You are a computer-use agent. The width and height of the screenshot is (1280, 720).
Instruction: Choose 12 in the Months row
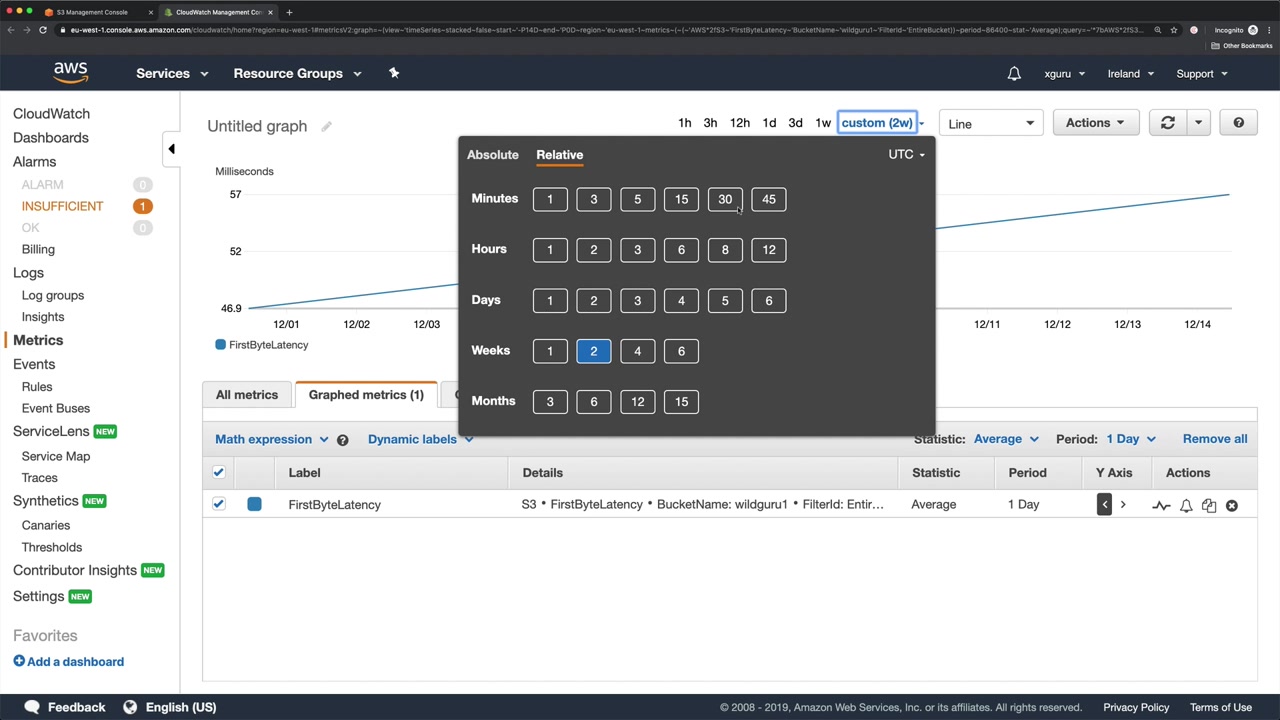637,401
